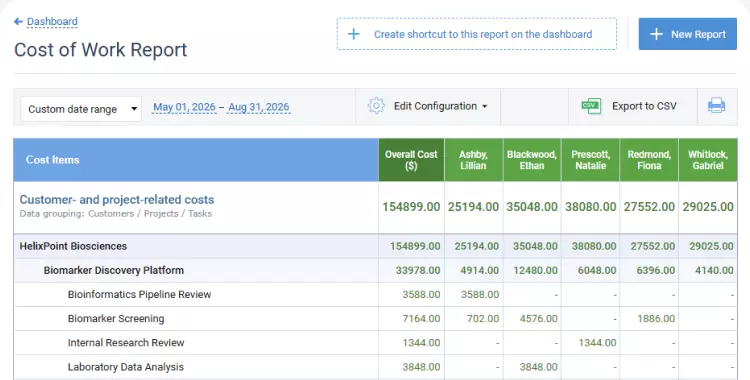Click the CSV export icon
This screenshot has width=750, height=380.
click(591, 106)
